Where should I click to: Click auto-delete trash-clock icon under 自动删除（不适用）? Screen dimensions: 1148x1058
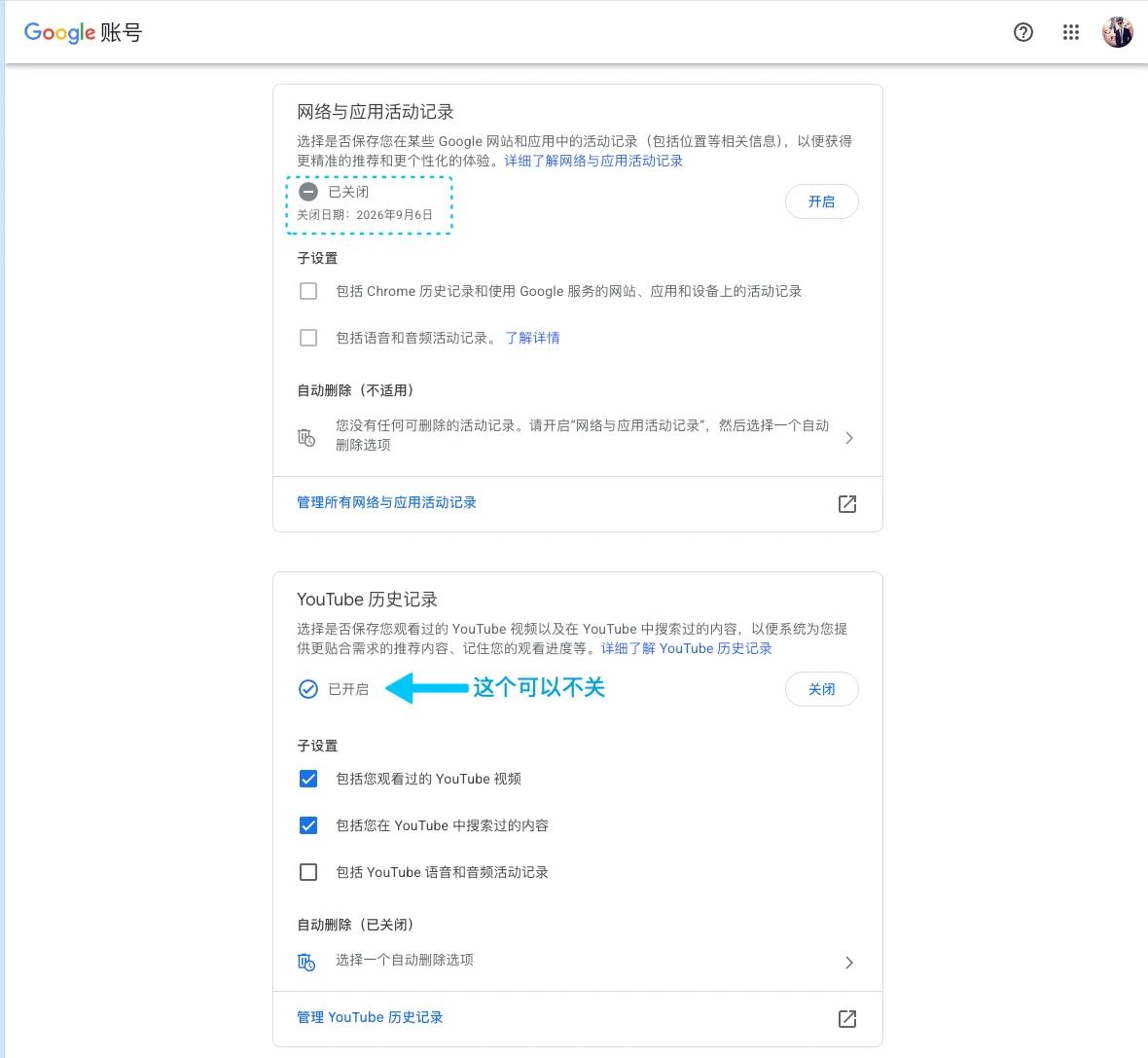pos(306,437)
